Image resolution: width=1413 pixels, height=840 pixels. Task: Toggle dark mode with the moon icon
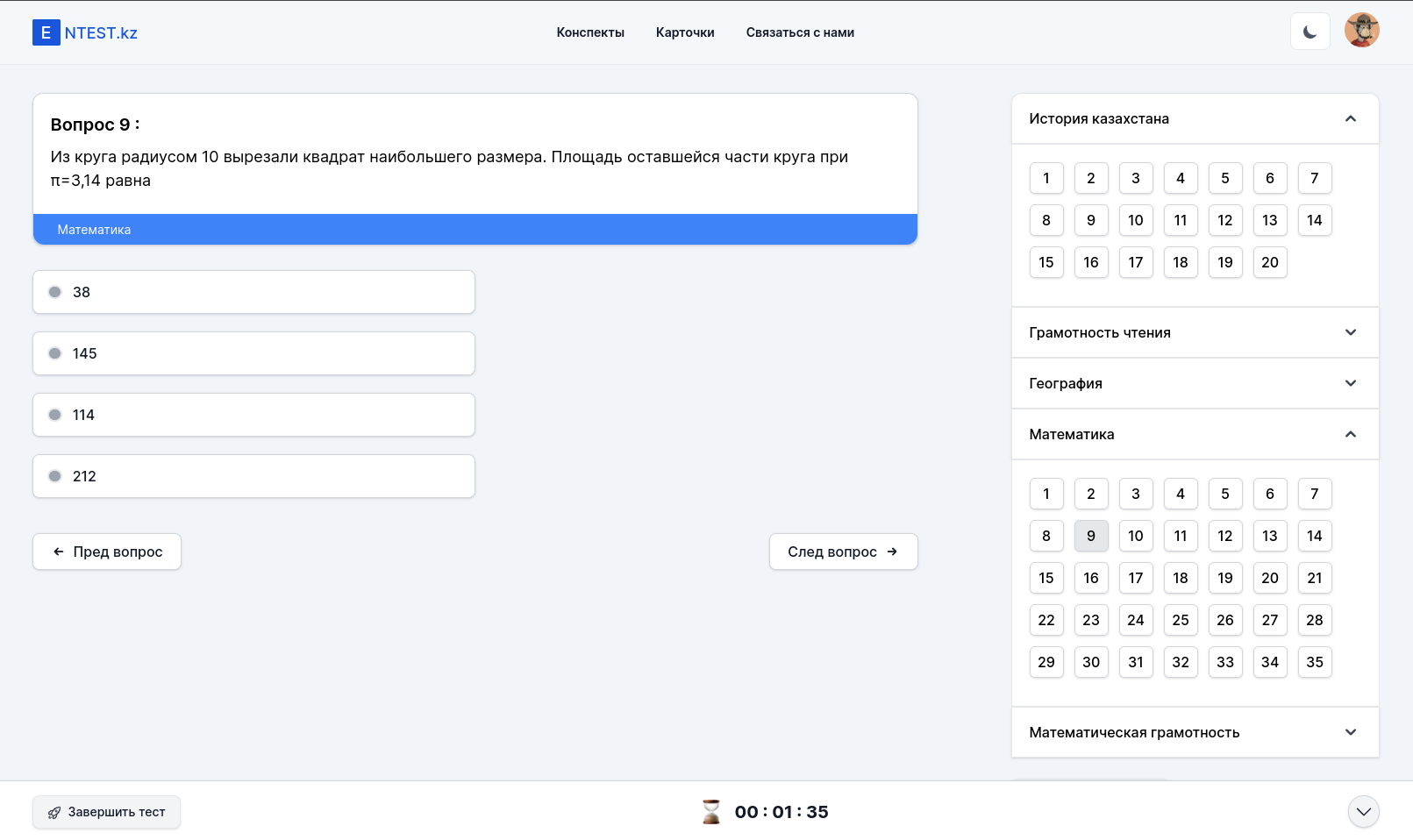(1310, 32)
